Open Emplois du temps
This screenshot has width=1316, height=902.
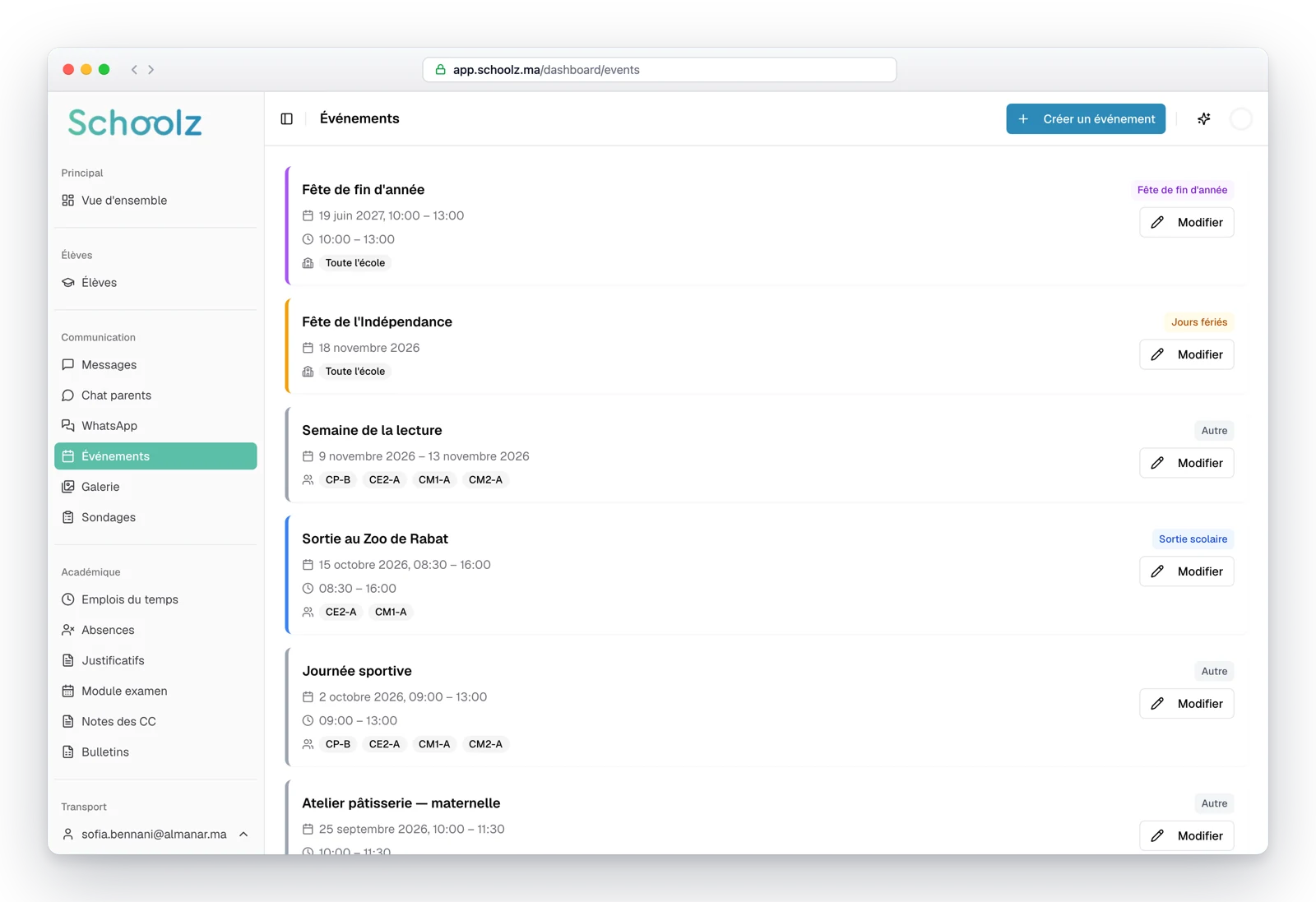(155, 599)
